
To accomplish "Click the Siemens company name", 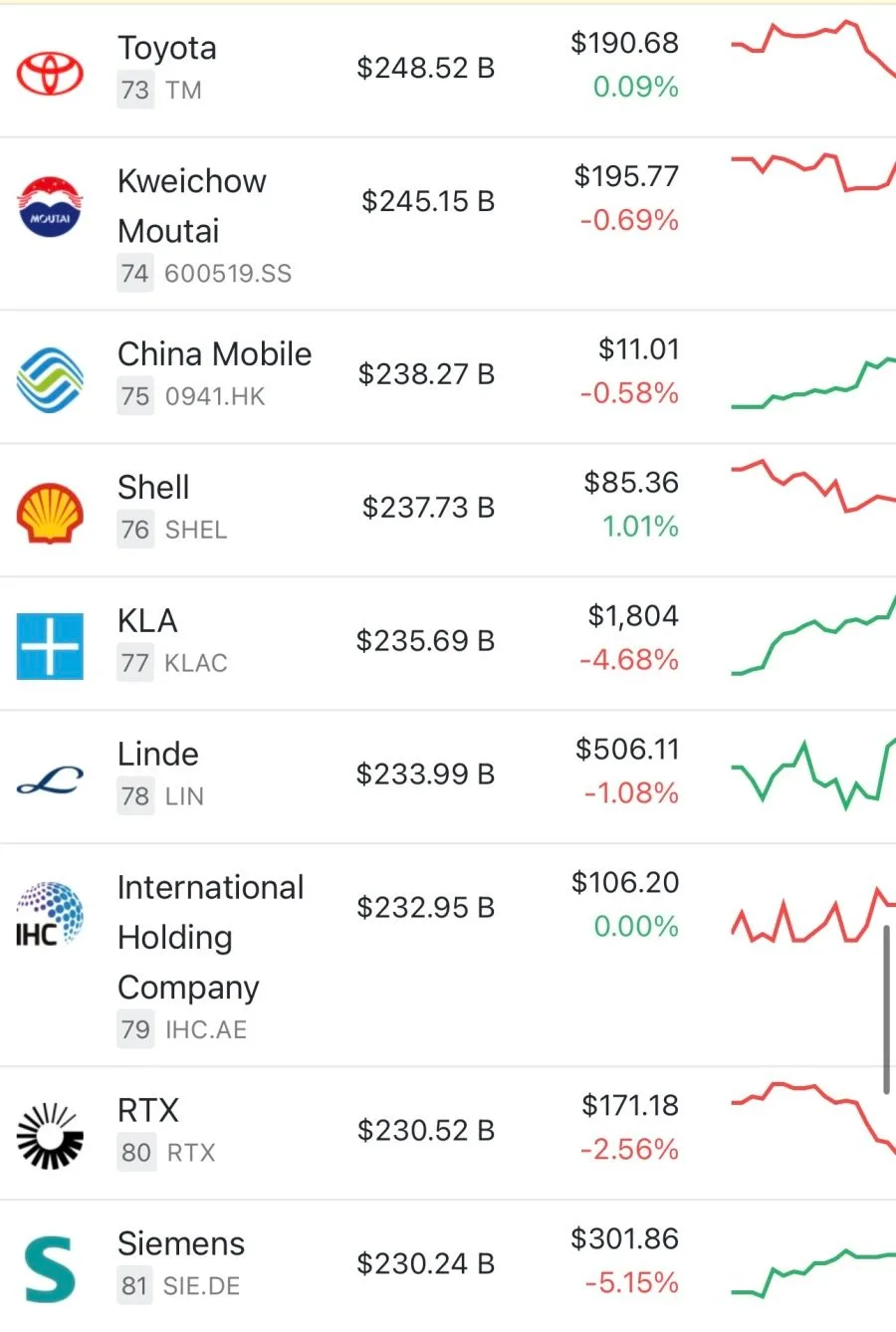I will coord(181,1243).
